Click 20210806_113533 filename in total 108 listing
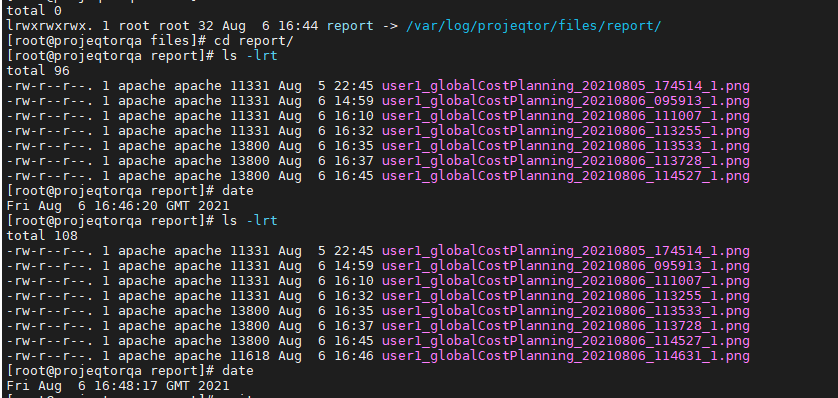Screen dimensions: 838x398 click(x=565, y=310)
